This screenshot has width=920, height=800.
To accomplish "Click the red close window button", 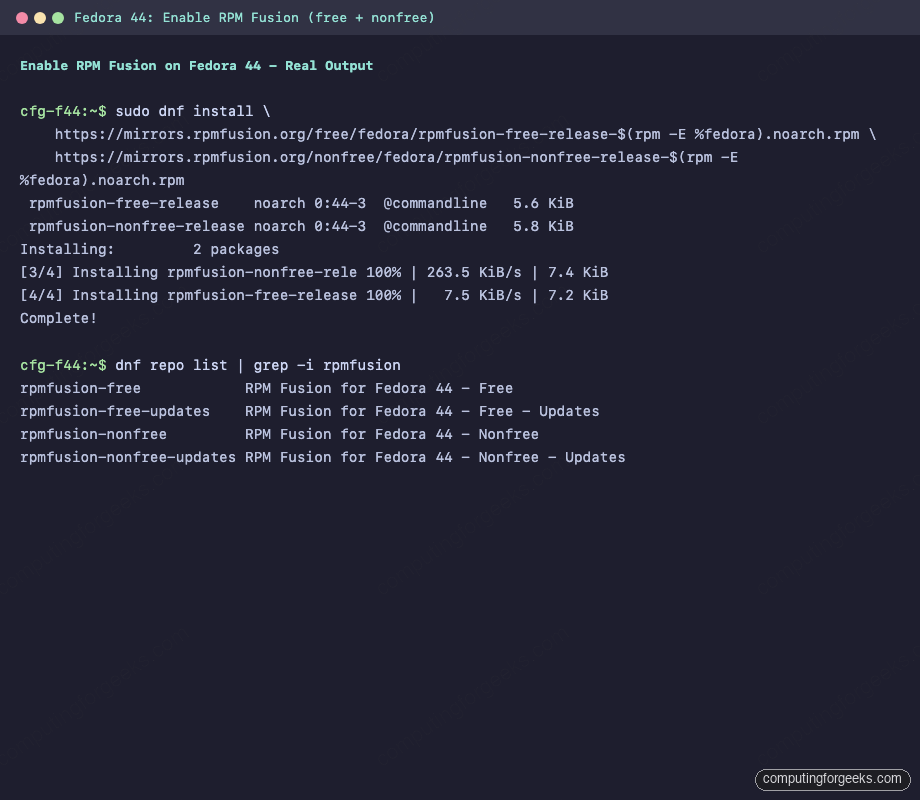I will point(22,18).
